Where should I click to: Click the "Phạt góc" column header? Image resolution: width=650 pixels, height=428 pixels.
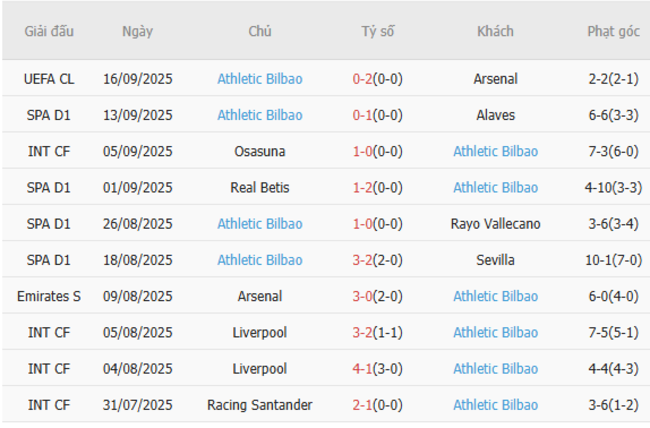click(613, 31)
